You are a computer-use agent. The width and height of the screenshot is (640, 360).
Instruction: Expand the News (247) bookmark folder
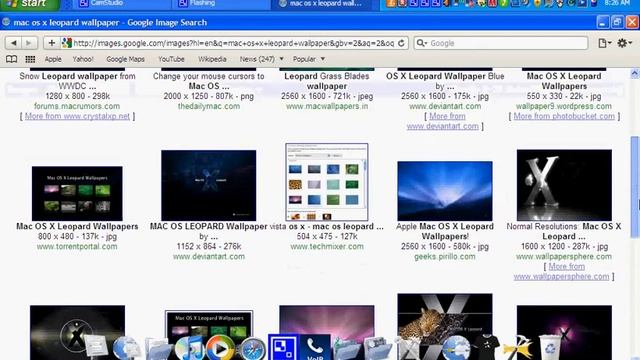tap(261, 59)
